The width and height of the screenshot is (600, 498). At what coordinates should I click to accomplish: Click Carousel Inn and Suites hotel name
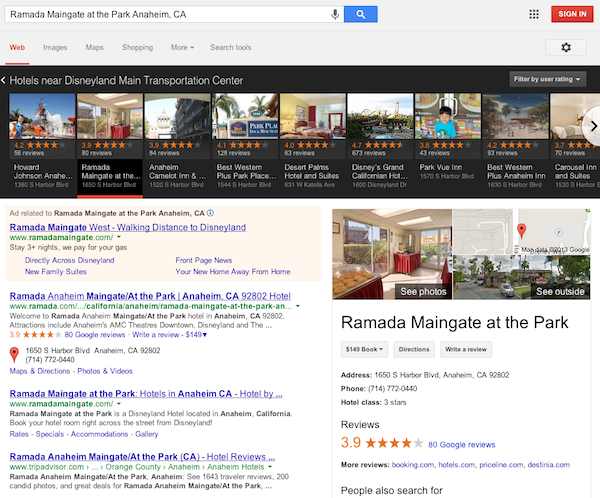tap(576, 171)
